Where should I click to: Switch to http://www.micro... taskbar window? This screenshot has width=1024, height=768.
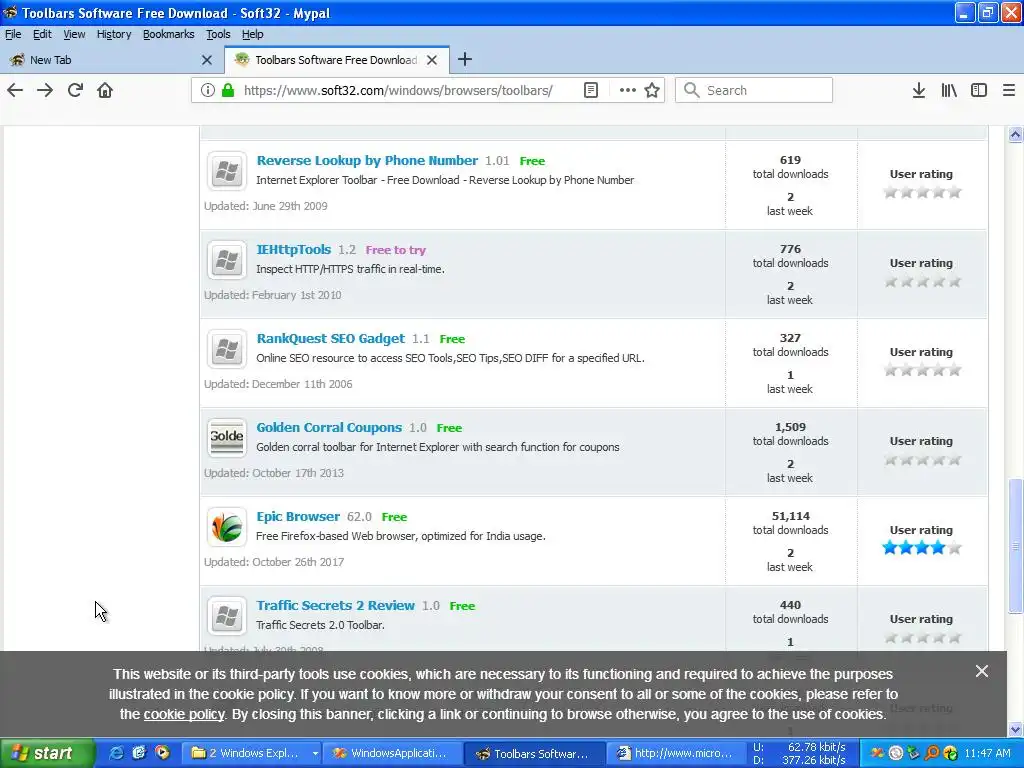coord(676,753)
